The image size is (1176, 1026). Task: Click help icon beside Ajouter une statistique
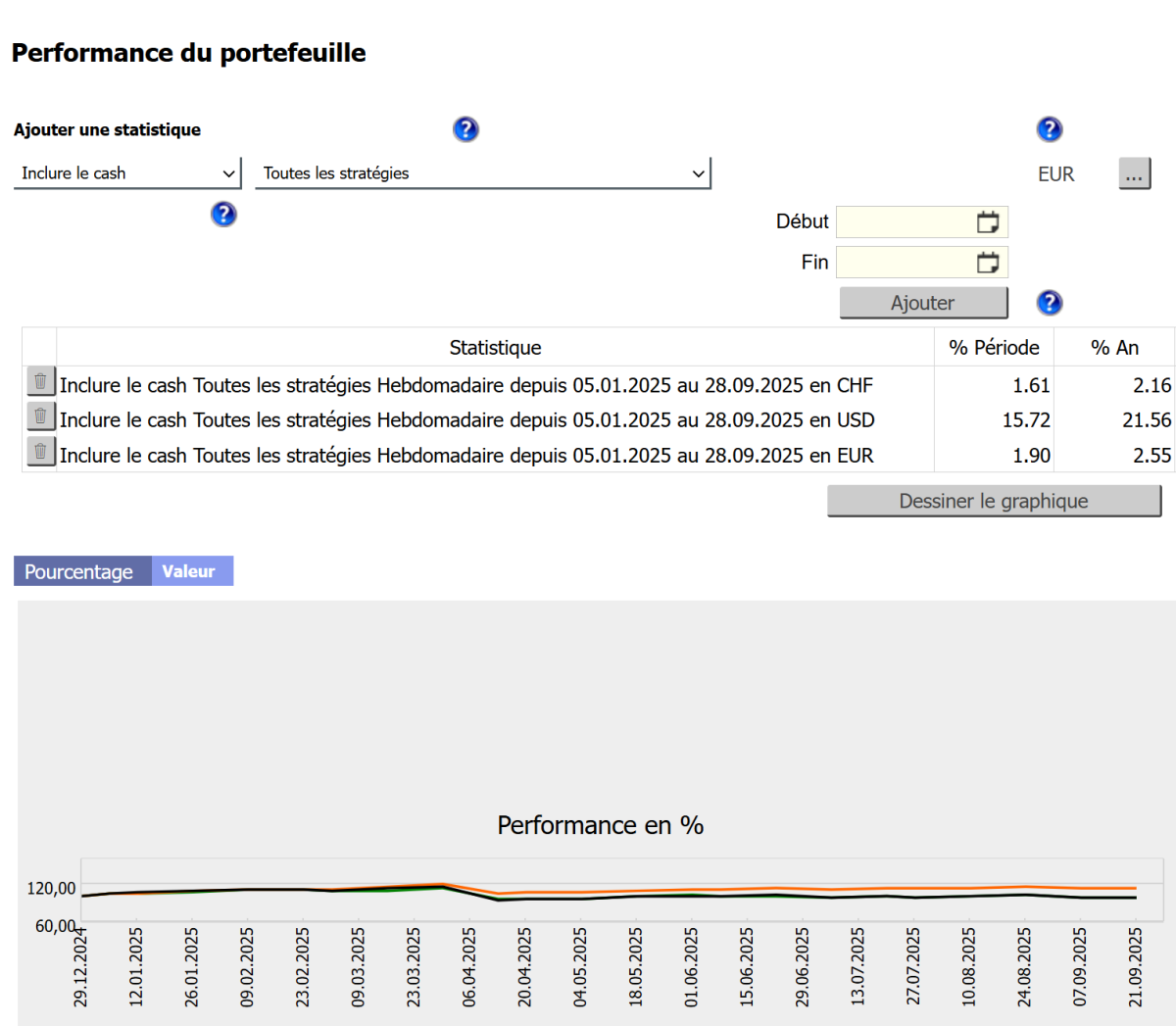[465, 129]
